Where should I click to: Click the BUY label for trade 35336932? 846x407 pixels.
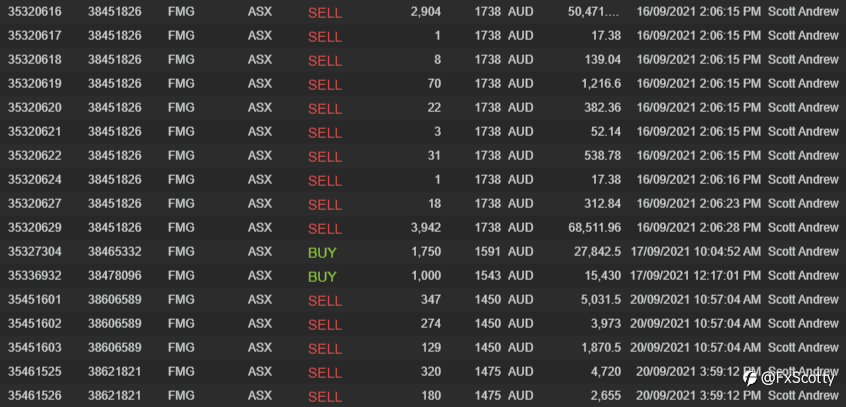pyautogui.click(x=322, y=276)
